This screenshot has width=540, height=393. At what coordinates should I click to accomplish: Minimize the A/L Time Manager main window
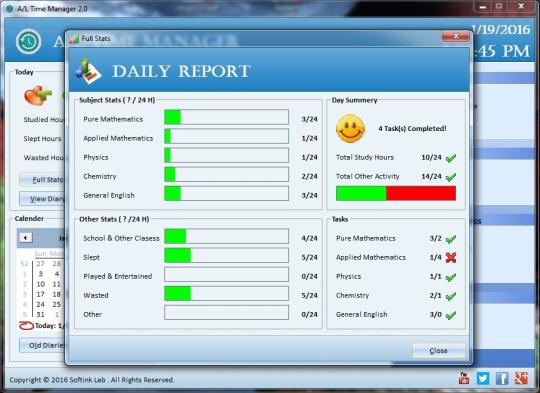point(482,6)
